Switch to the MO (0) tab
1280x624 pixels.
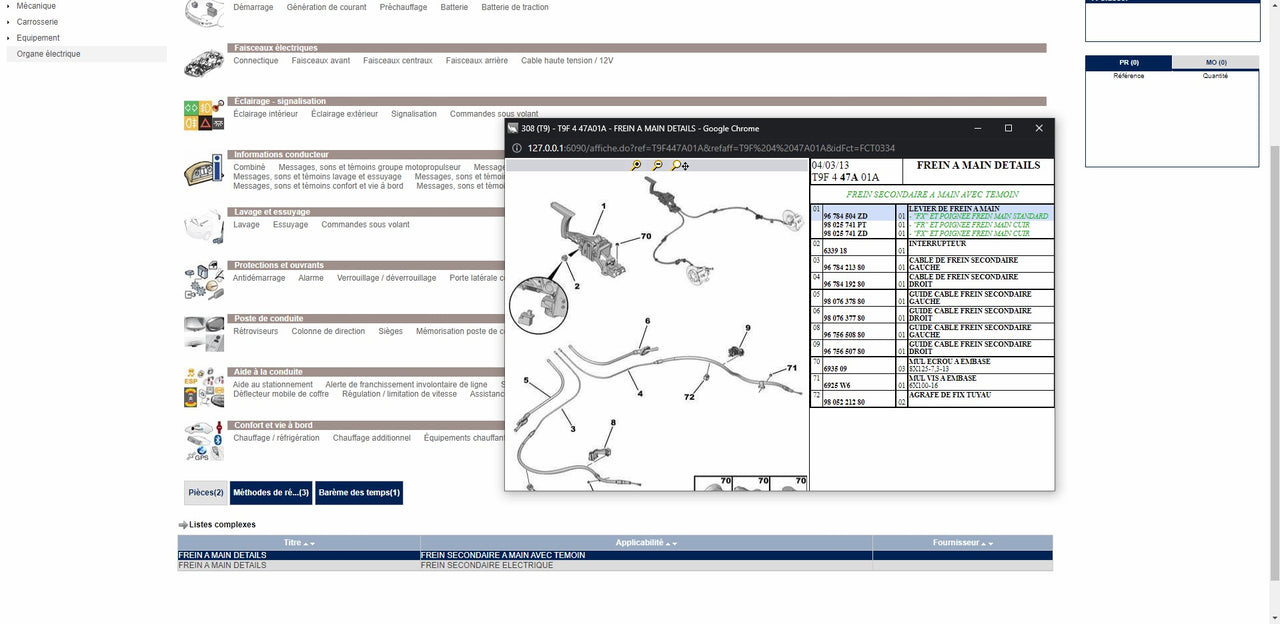1216,63
